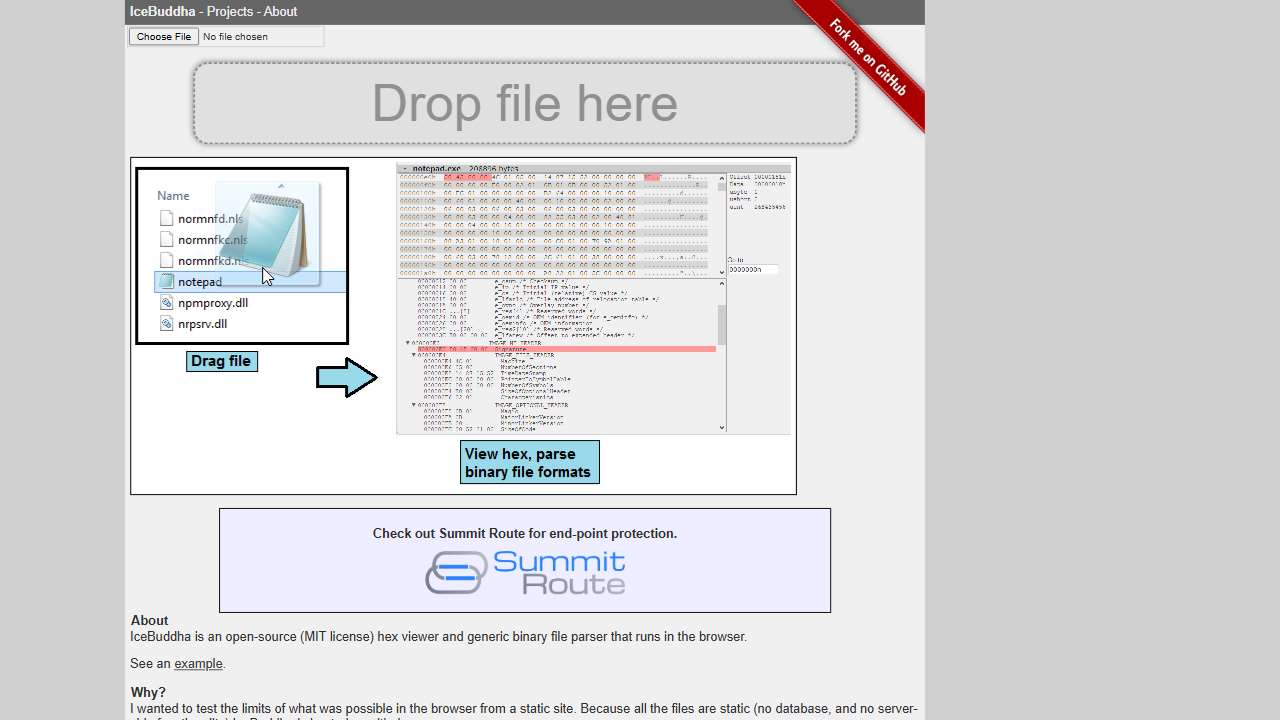This screenshot has height=720, width=1280.
Task: Click the nrpsrv.dll file icon
Action: pyautogui.click(x=166, y=324)
